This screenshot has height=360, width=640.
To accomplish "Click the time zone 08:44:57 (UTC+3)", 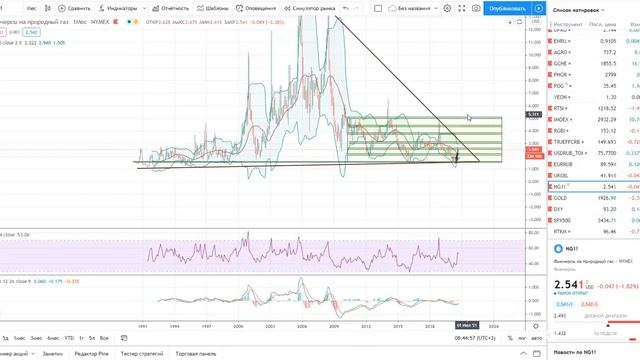I will pos(475,338).
